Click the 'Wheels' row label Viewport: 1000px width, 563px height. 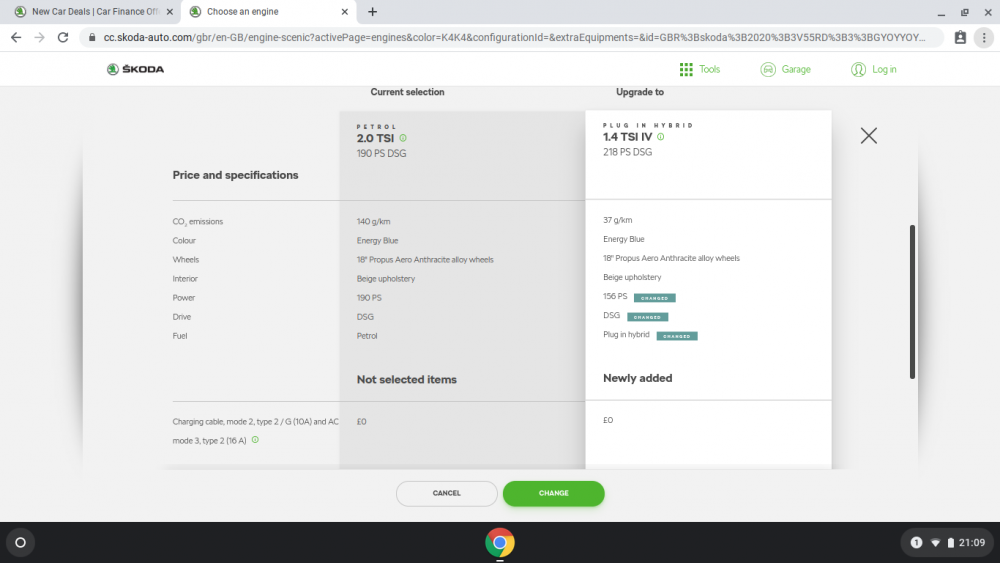(x=185, y=260)
